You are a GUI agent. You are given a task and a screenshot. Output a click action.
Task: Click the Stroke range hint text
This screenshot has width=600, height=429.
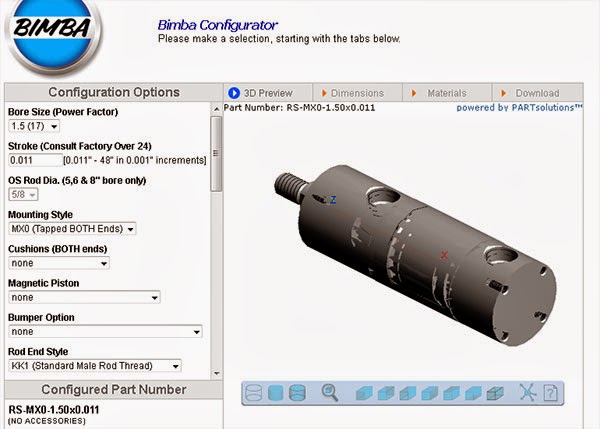pos(135,160)
